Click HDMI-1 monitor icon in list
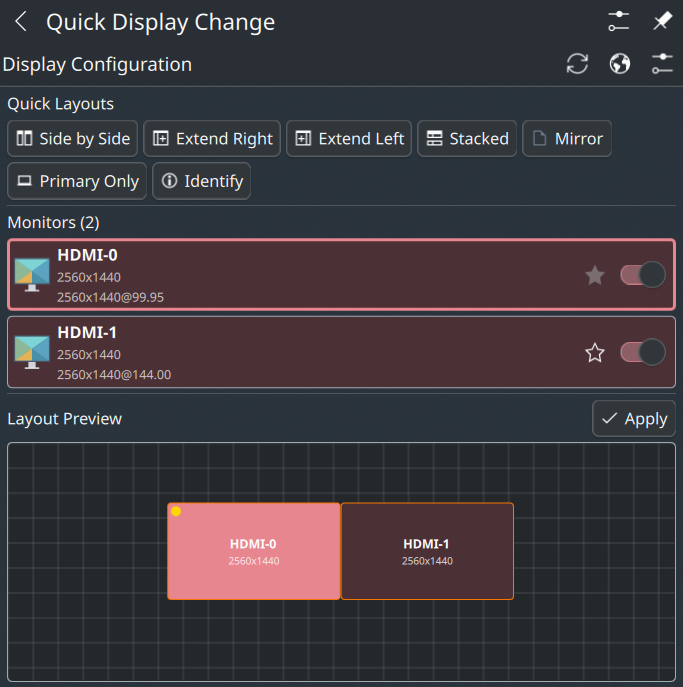The height and width of the screenshot is (687, 683). (x=32, y=352)
